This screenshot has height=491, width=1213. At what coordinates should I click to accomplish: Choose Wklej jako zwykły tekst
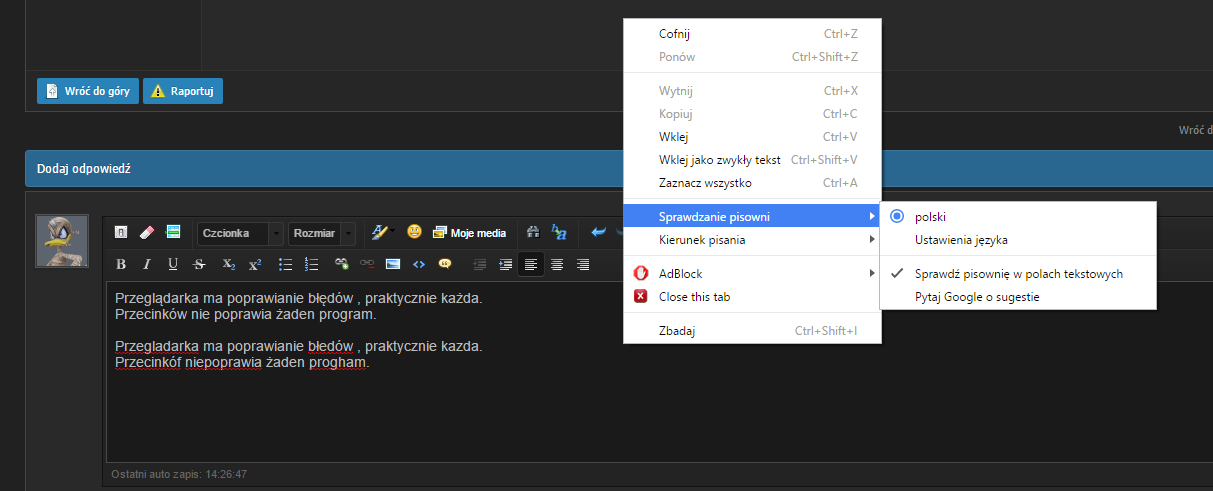(x=752, y=159)
